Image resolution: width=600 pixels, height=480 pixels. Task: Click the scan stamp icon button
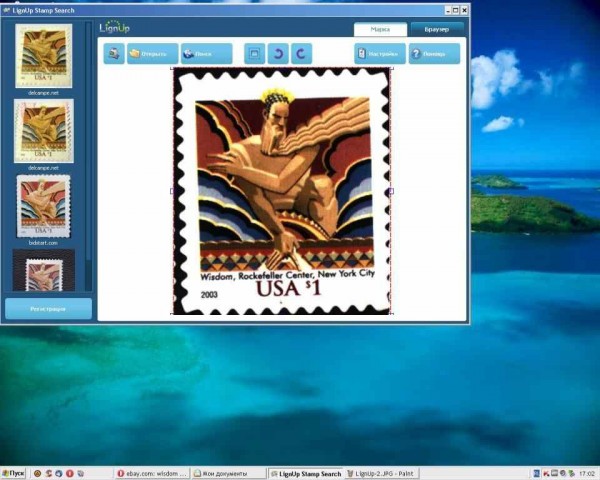pos(114,54)
